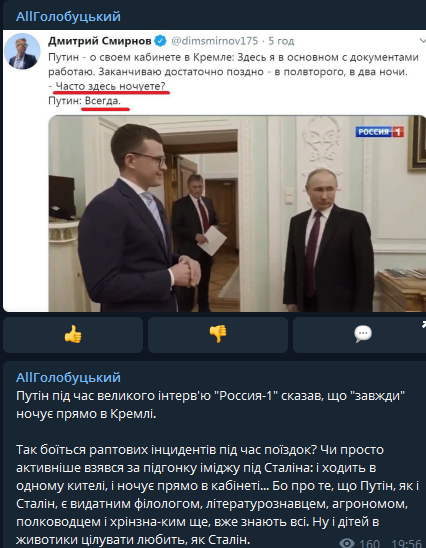Expand tweet options chevron at top right
The image size is (426, 548).
click(x=422, y=41)
